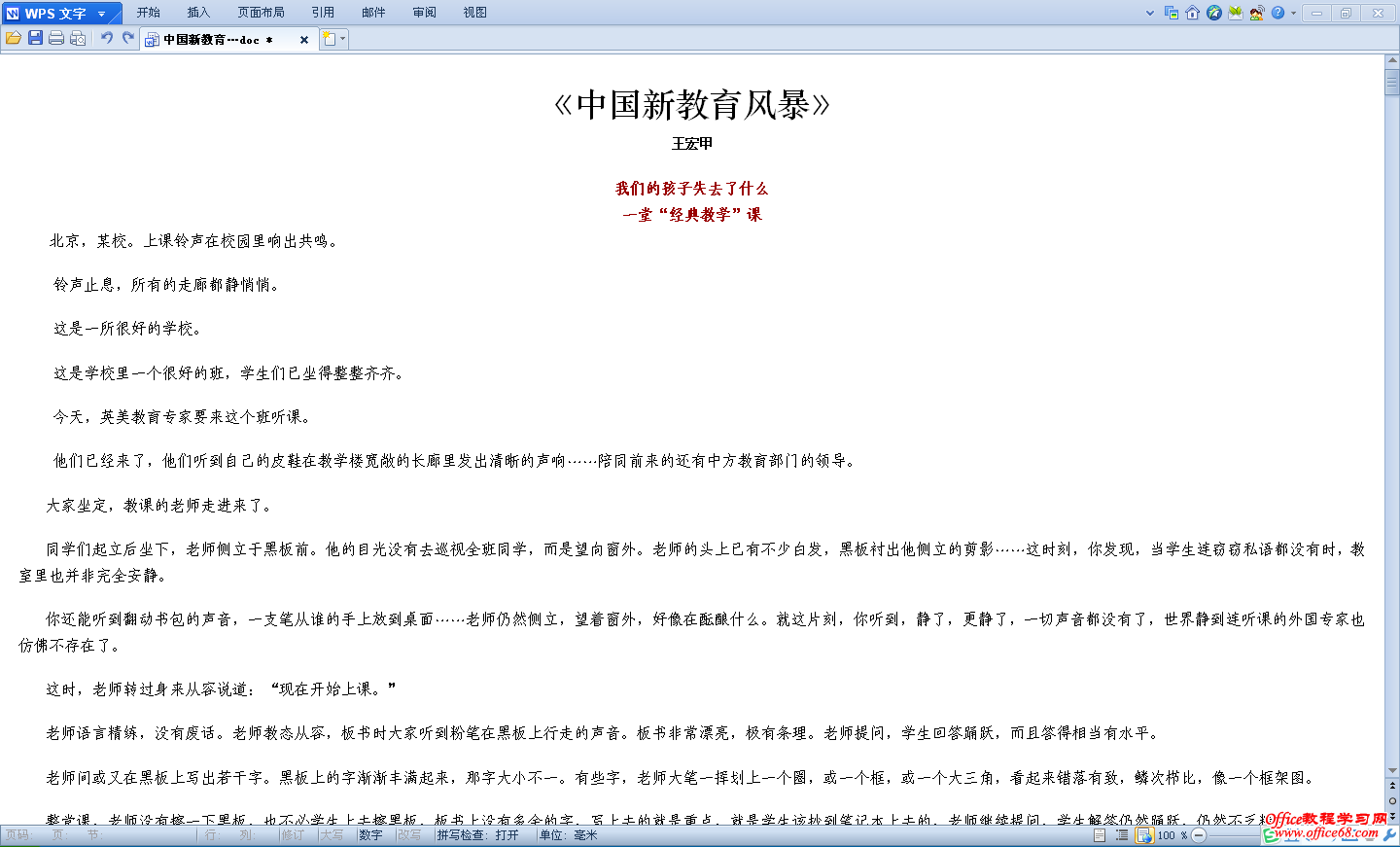The width and height of the screenshot is (1400, 847).
Task: Click the document title 《中国新教育风暴》
Action: (x=692, y=104)
